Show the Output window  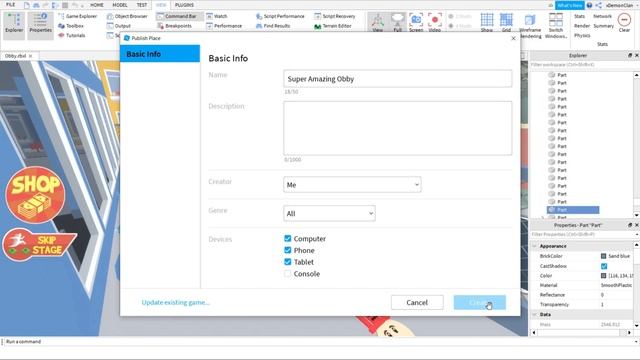[x=119, y=26]
